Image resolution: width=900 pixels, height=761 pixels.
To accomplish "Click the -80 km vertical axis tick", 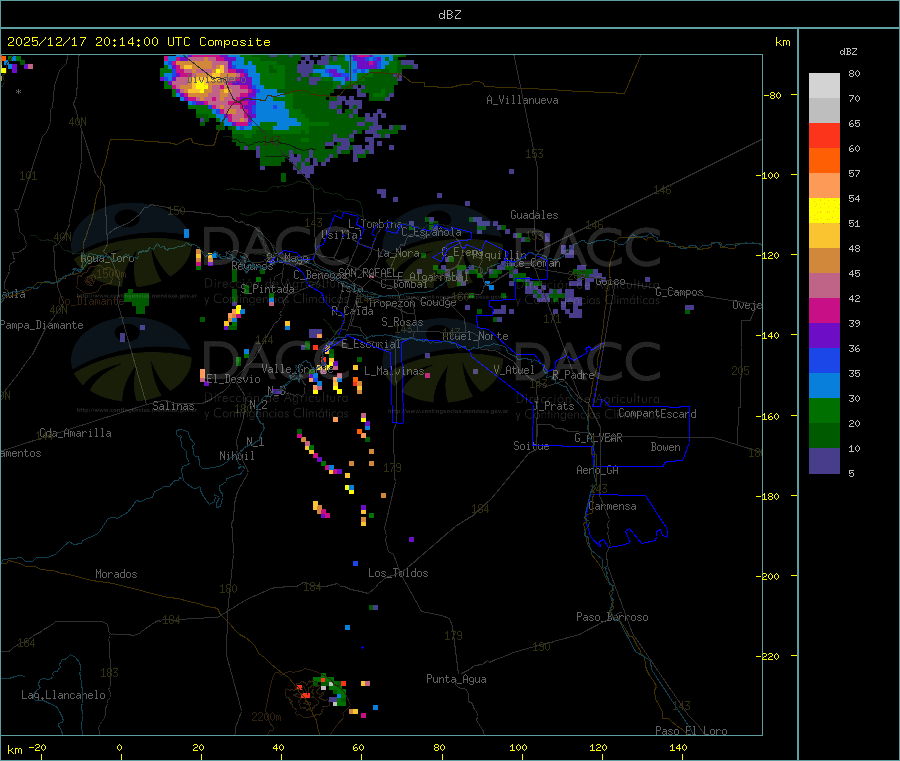I will (773, 95).
